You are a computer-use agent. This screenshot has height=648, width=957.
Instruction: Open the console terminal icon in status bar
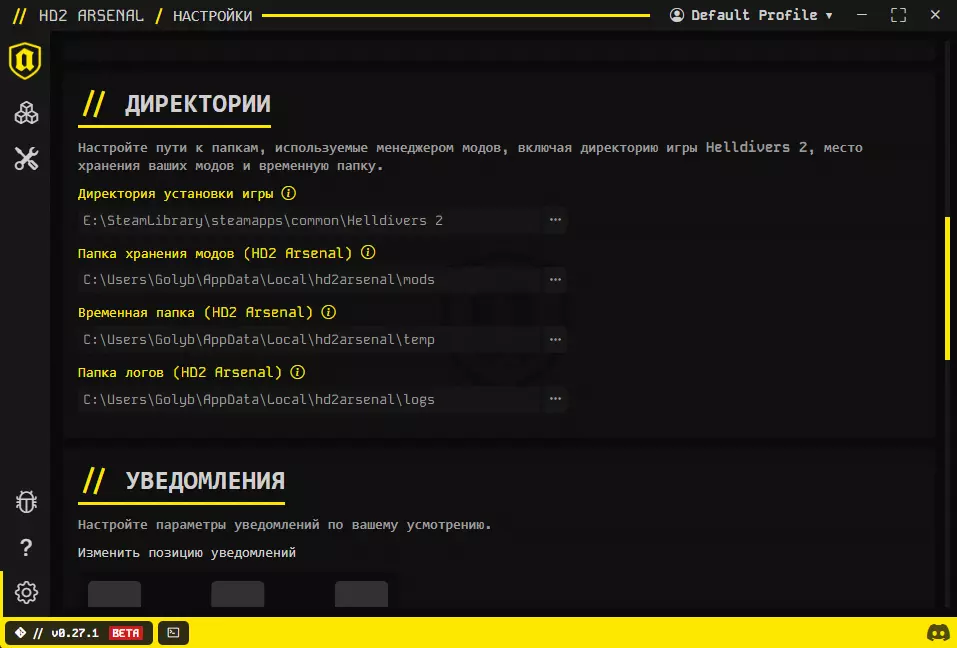tap(173, 633)
